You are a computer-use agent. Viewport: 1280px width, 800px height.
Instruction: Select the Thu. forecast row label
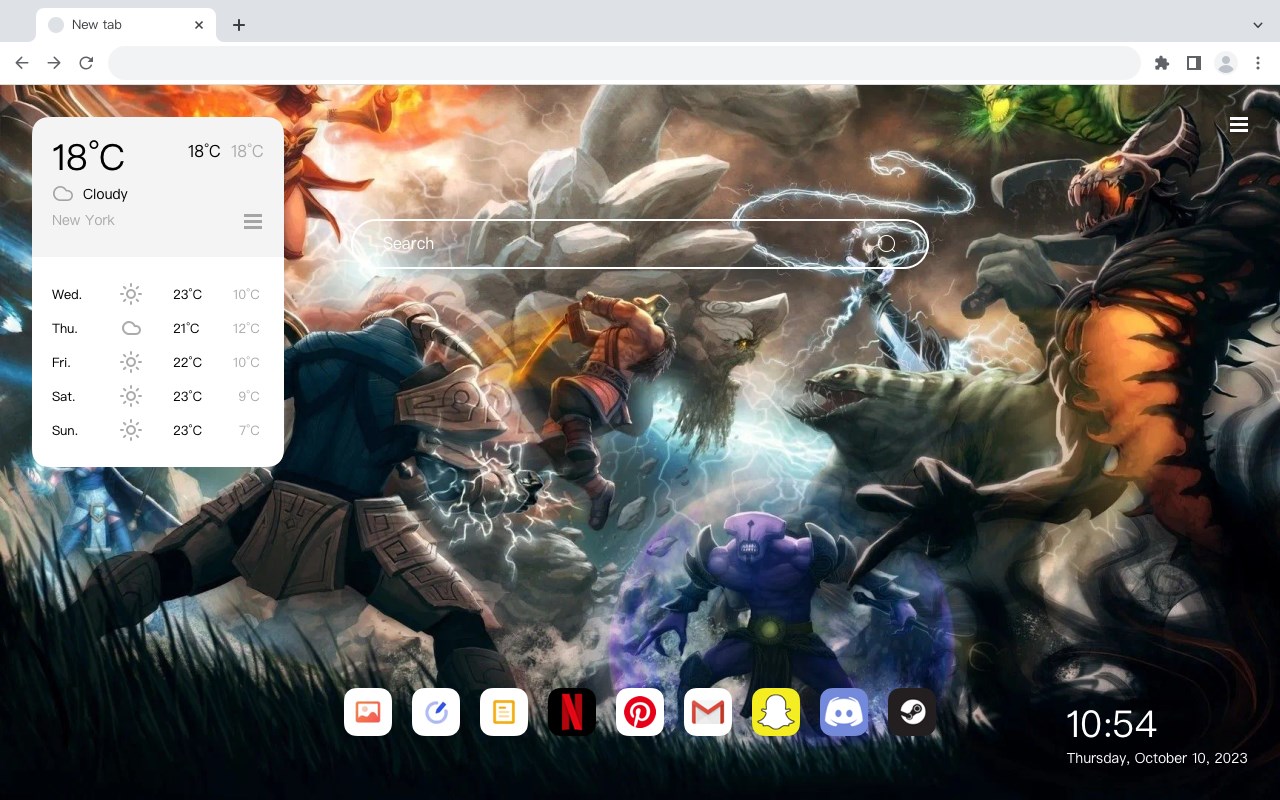[65, 328]
